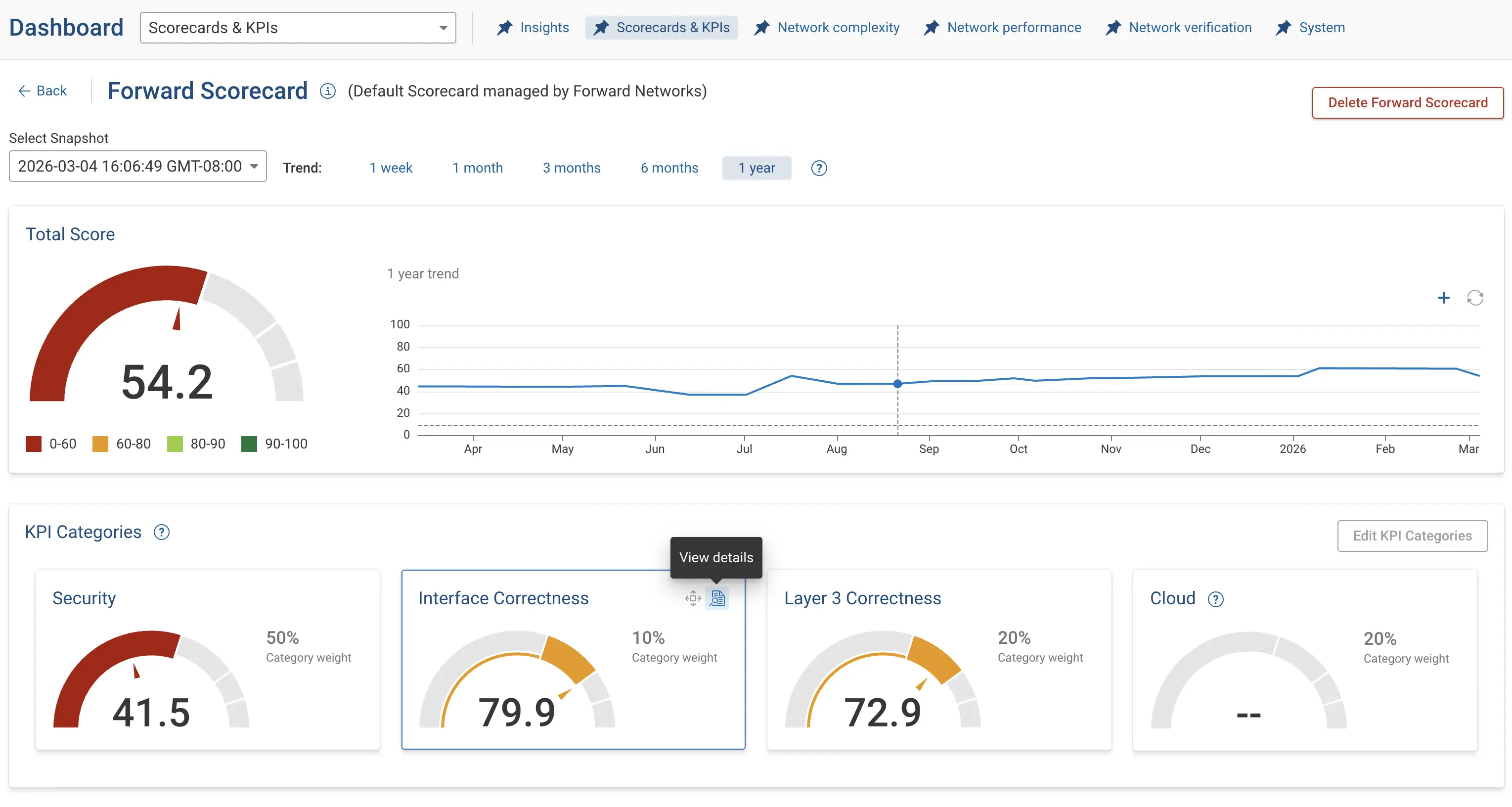Switch to the Insights tab
Viewport: 1512px width, 807px height.
point(533,28)
